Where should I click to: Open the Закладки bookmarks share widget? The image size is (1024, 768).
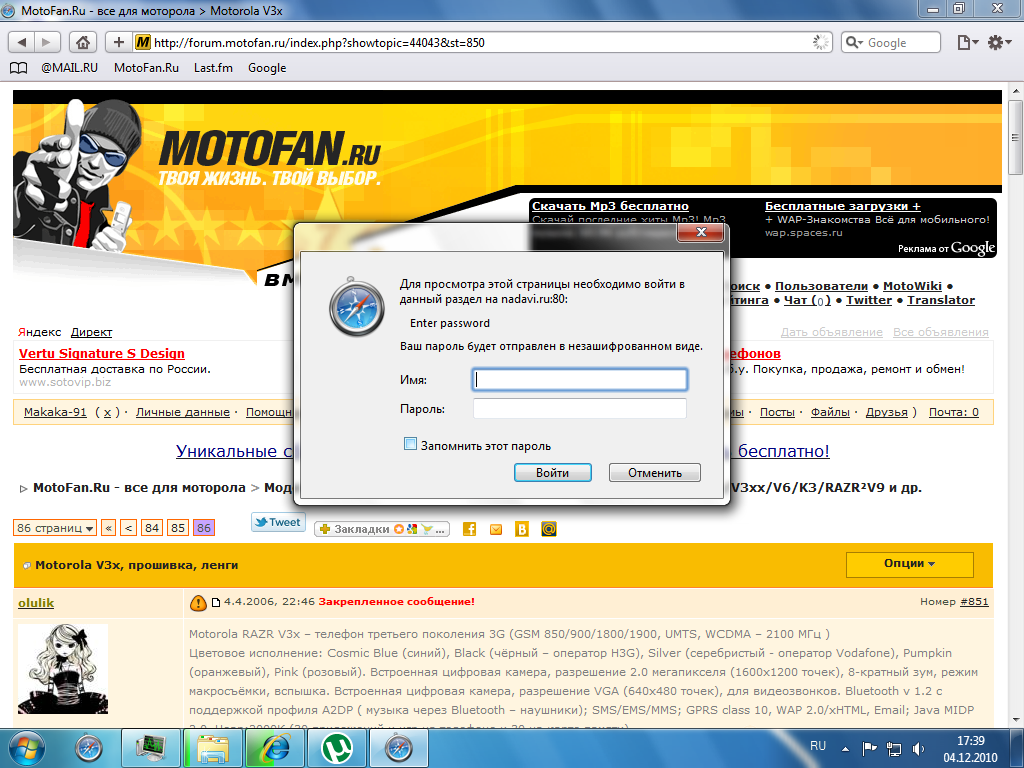pyautogui.click(x=382, y=529)
